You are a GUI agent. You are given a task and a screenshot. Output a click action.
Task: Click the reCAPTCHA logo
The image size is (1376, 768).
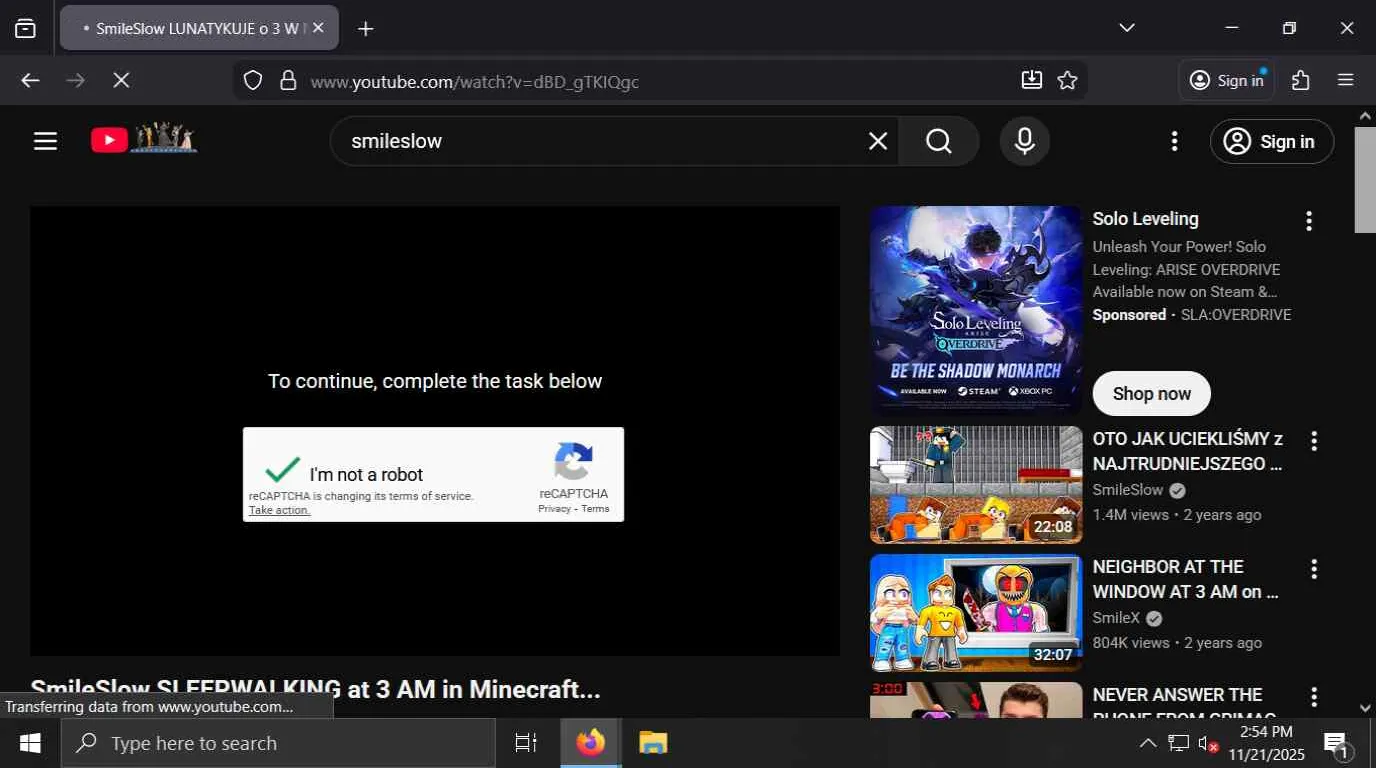(x=574, y=462)
